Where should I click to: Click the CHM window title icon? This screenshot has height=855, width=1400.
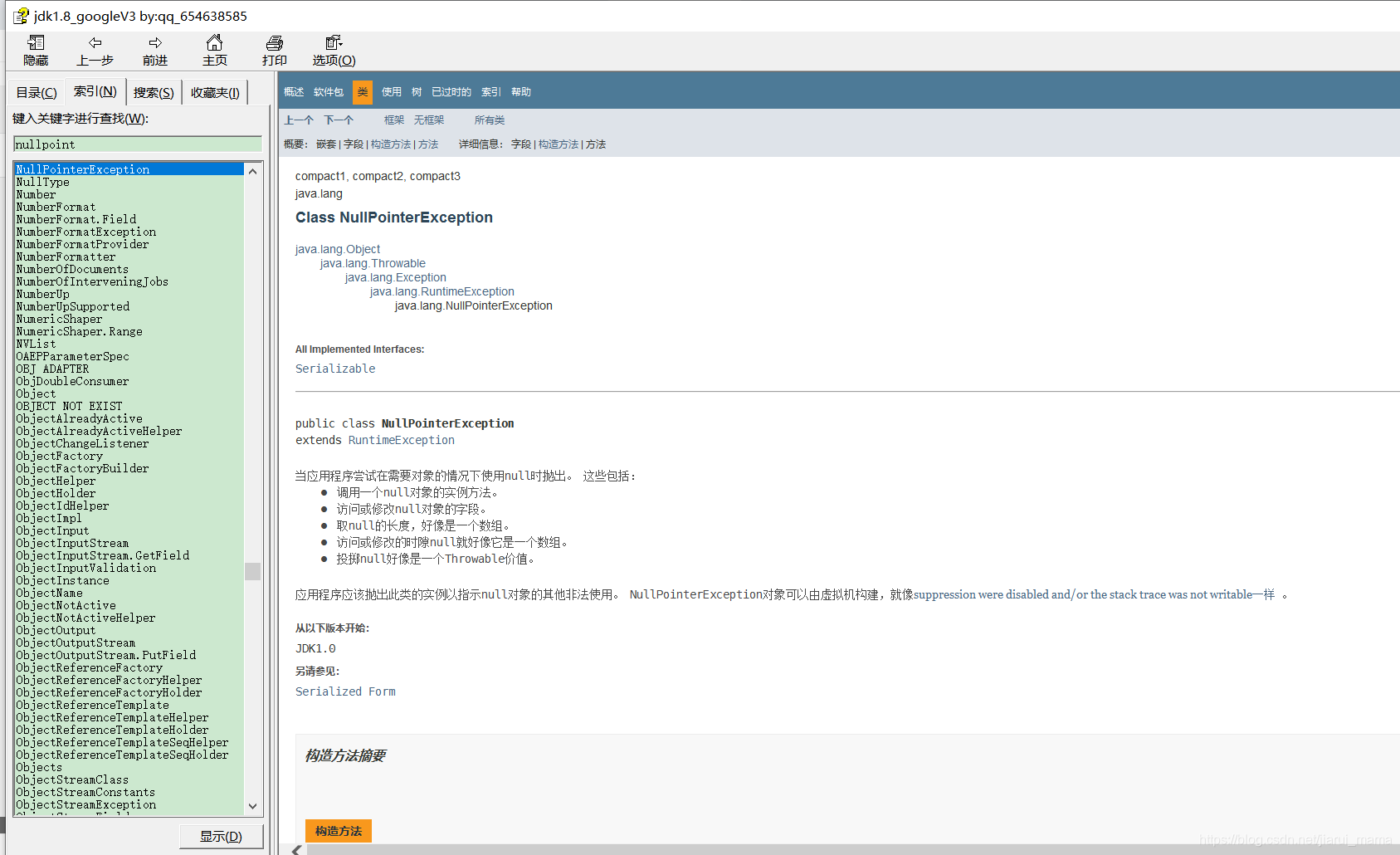20,16
